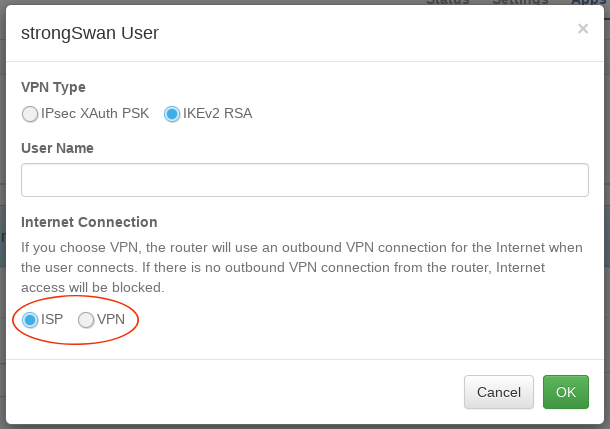
Task: Click the IPsec XAuth PSK label text
Action: point(95,114)
